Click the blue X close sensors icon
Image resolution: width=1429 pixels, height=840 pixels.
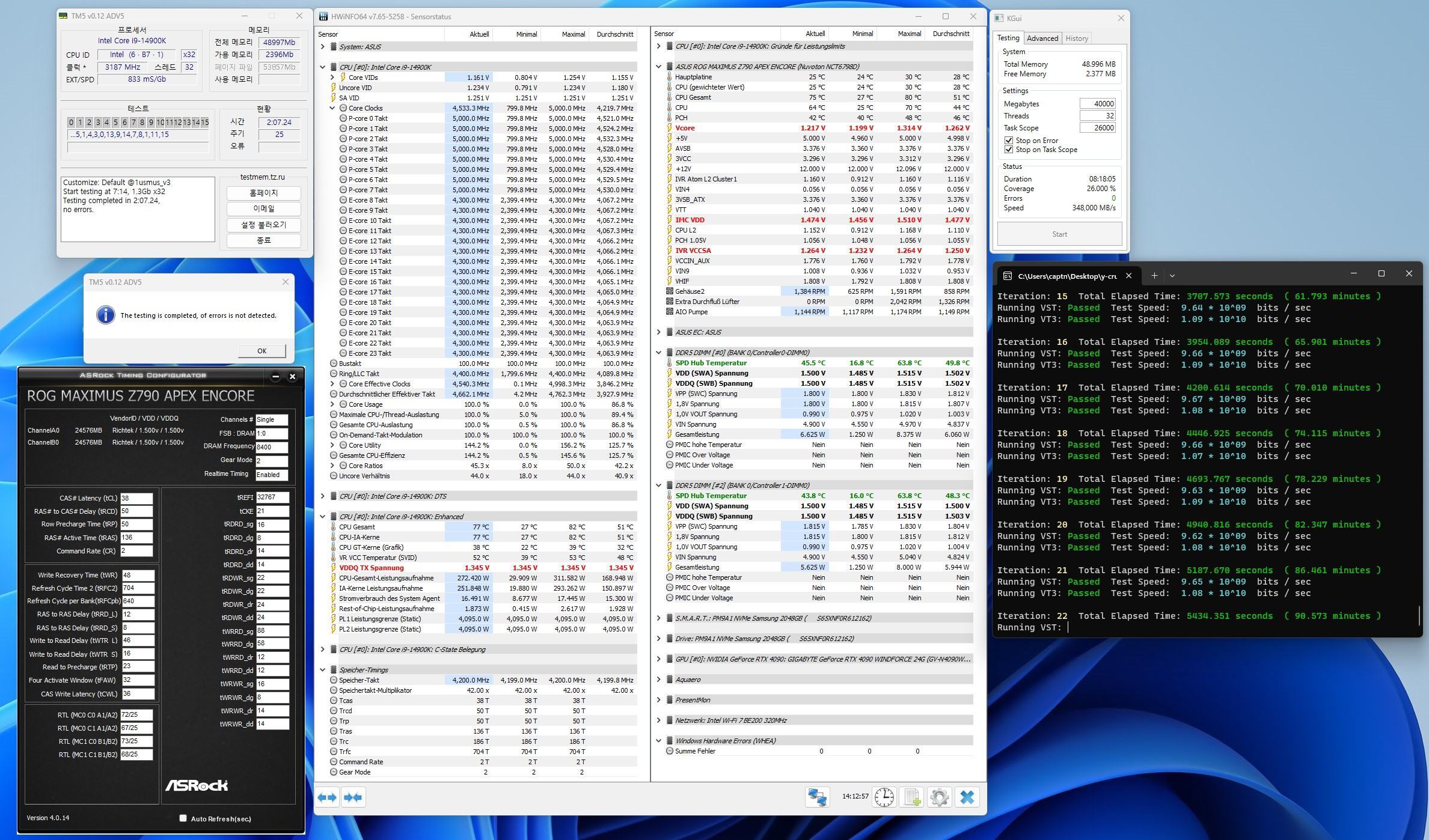pyautogui.click(x=967, y=797)
